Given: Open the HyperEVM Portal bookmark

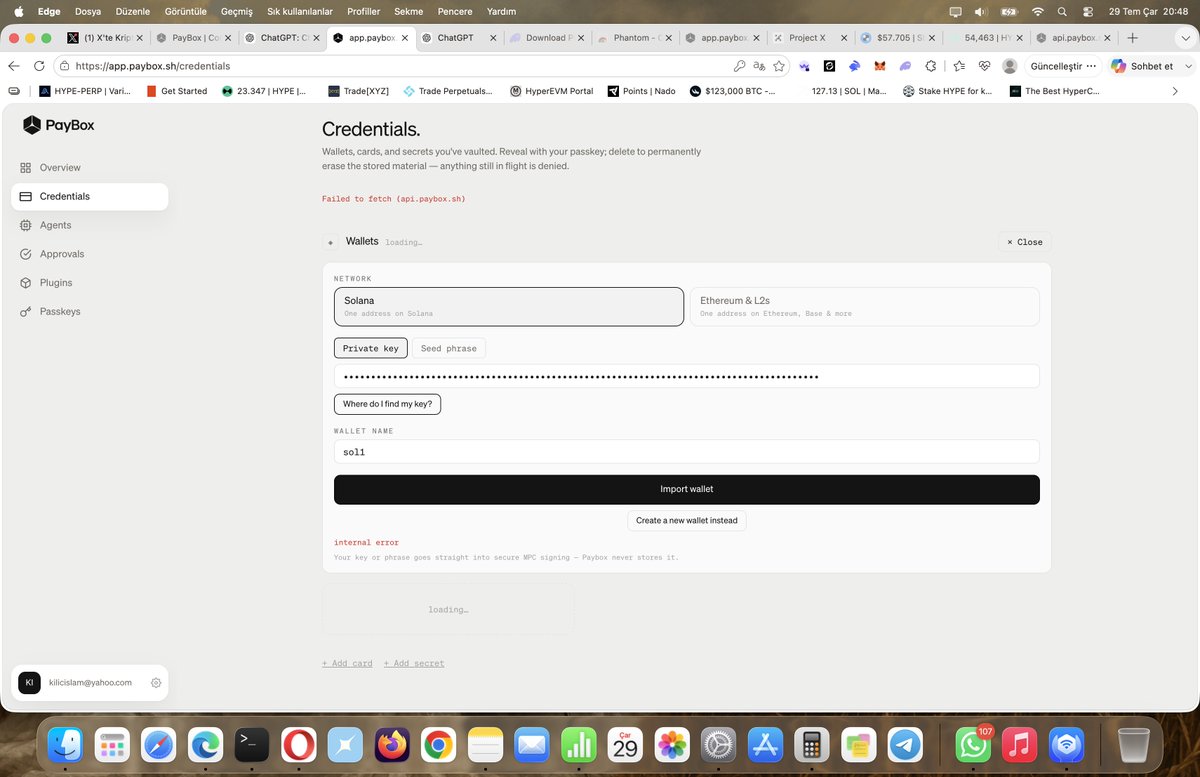Looking at the screenshot, I should [551, 91].
